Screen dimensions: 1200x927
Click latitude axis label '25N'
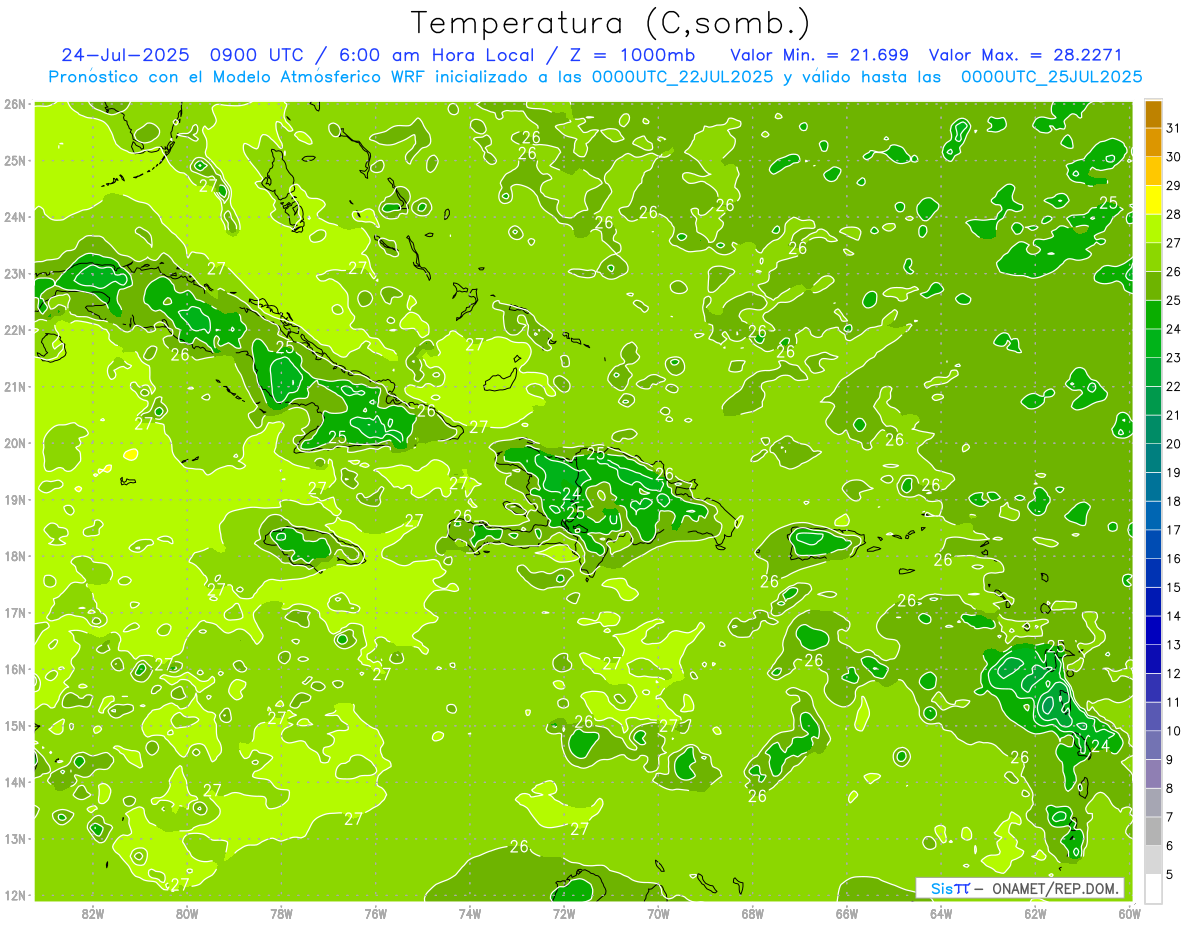pos(15,160)
